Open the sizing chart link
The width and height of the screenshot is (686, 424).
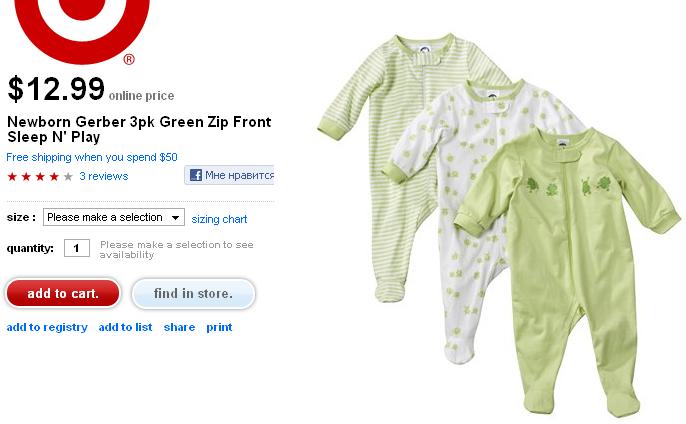[x=219, y=219]
